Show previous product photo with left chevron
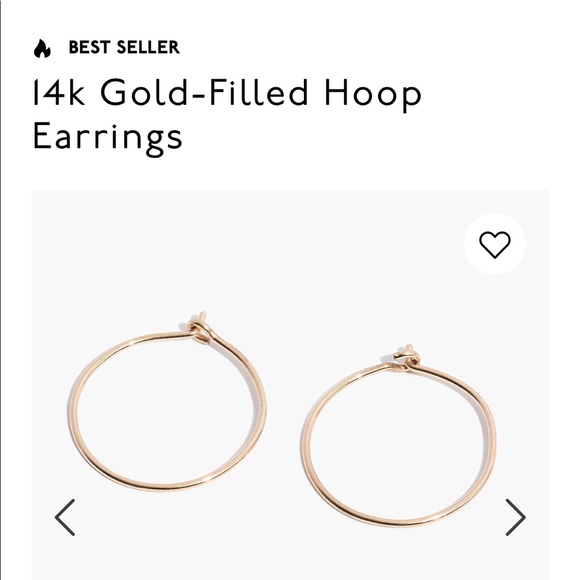580x580 pixels. (65, 517)
